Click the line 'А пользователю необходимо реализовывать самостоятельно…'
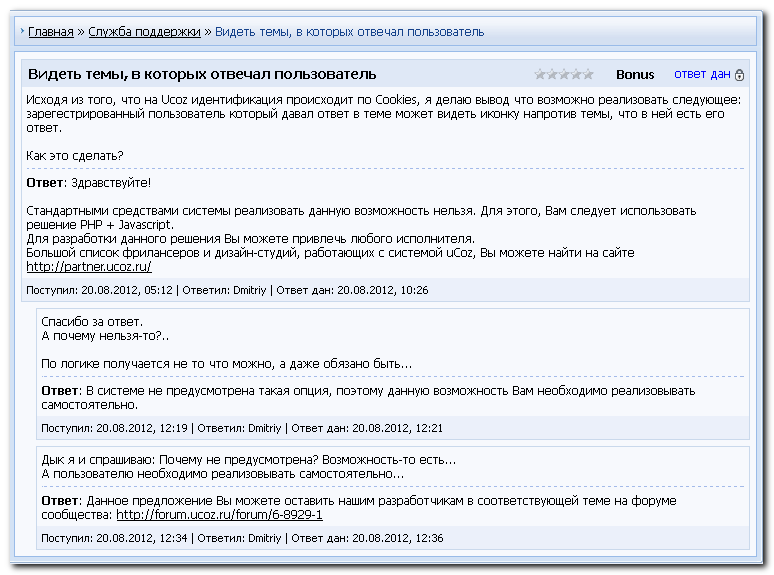The image size is (774, 575). 222,474
